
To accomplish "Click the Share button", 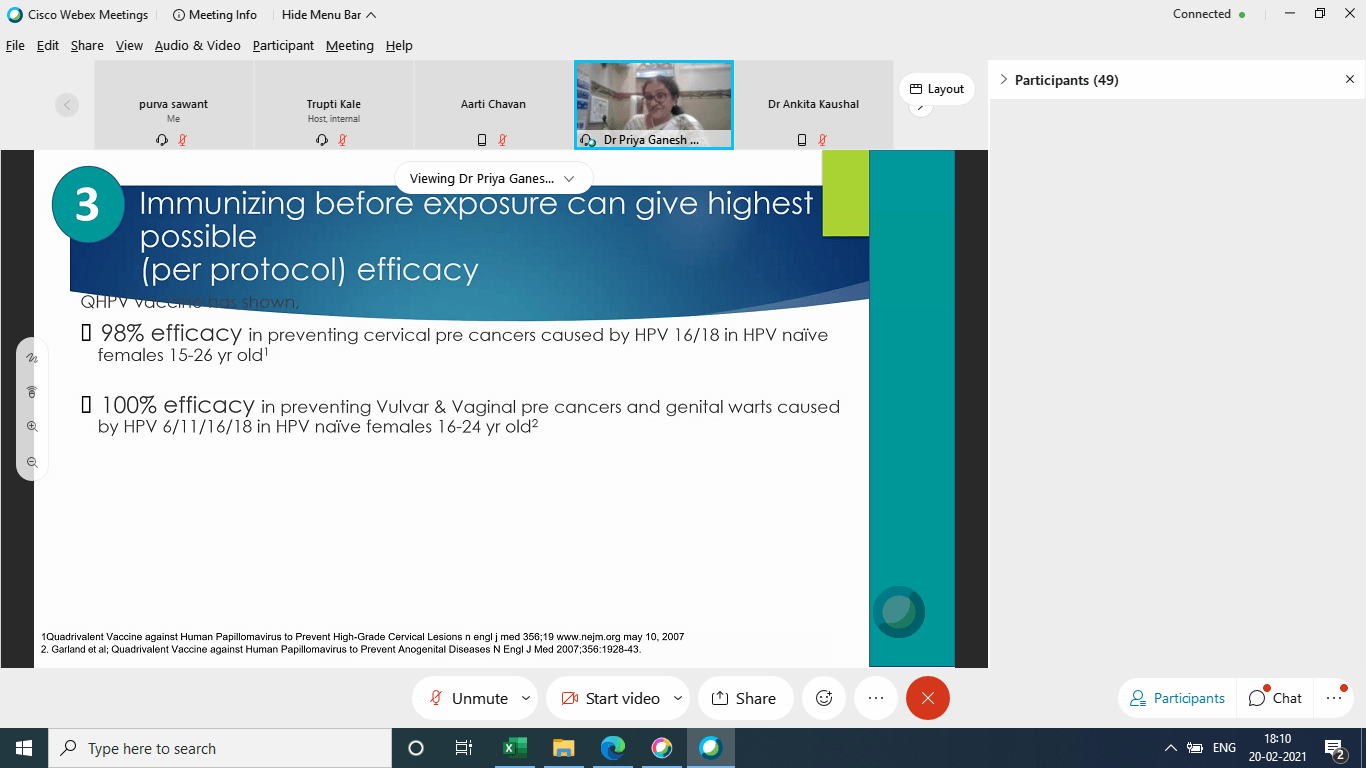I will (x=743, y=698).
